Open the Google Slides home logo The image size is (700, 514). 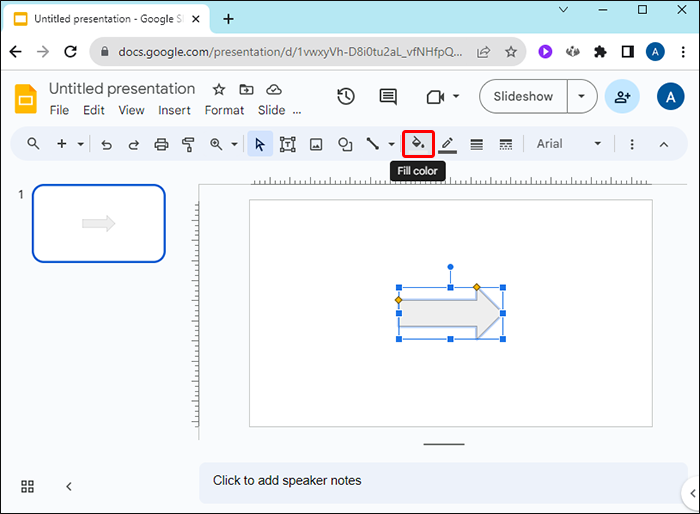(x=26, y=99)
